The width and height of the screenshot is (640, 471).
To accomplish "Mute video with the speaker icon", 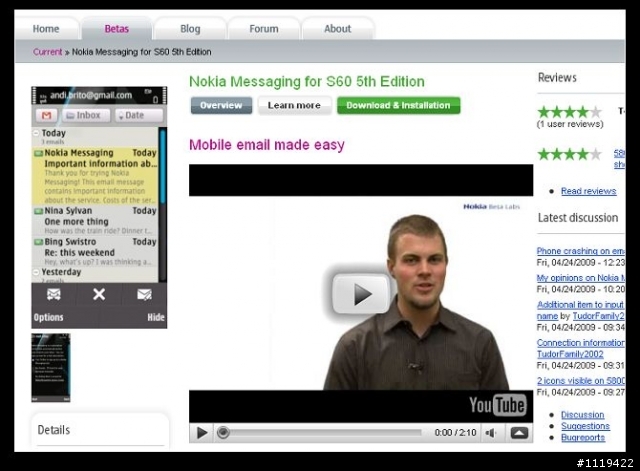I will [x=491, y=433].
